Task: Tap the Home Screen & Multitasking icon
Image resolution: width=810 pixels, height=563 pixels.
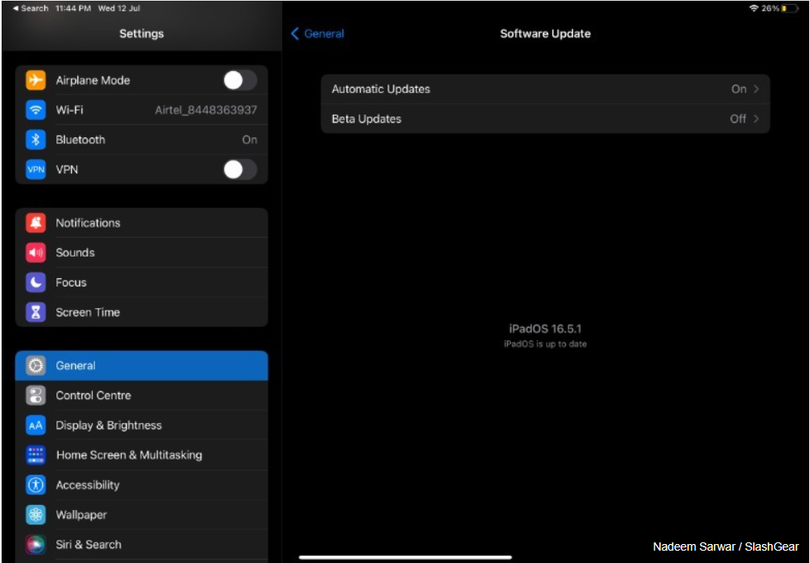Action: [x=36, y=455]
